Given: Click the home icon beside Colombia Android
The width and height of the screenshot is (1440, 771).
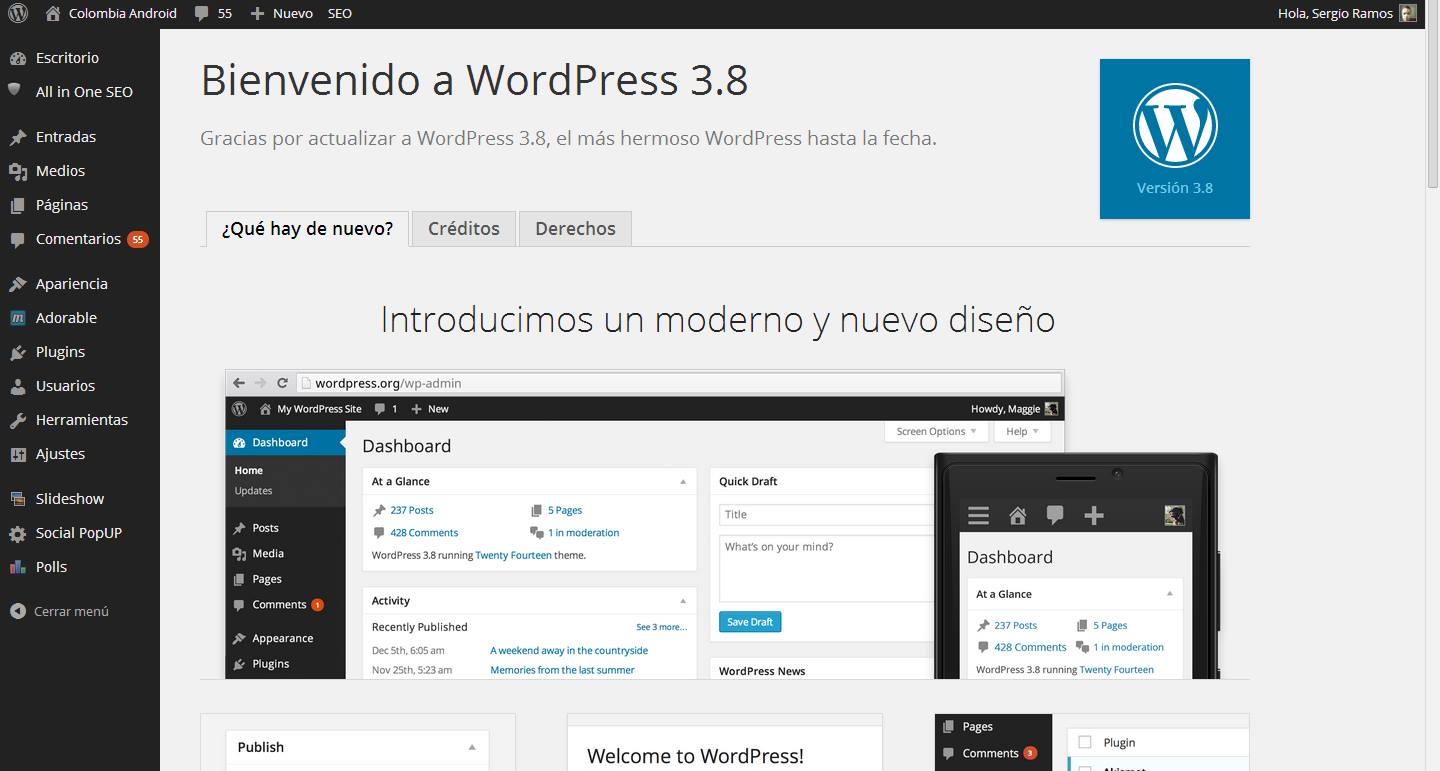Looking at the screenshot, I should [51, 13].
